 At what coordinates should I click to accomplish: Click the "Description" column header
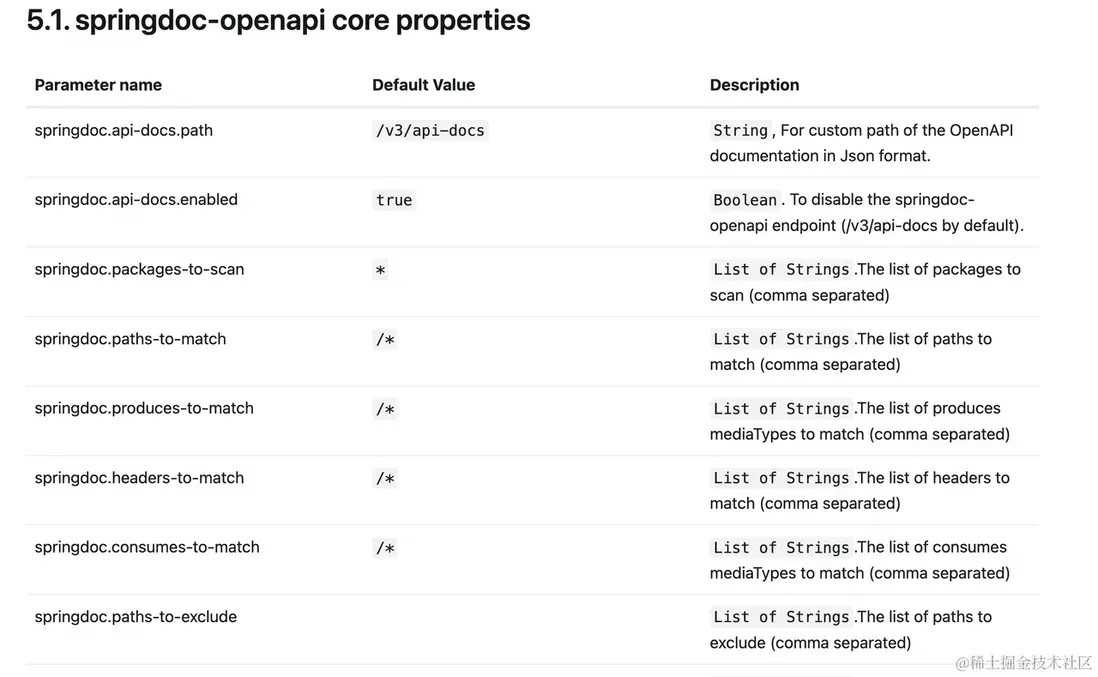coord(754,85)
